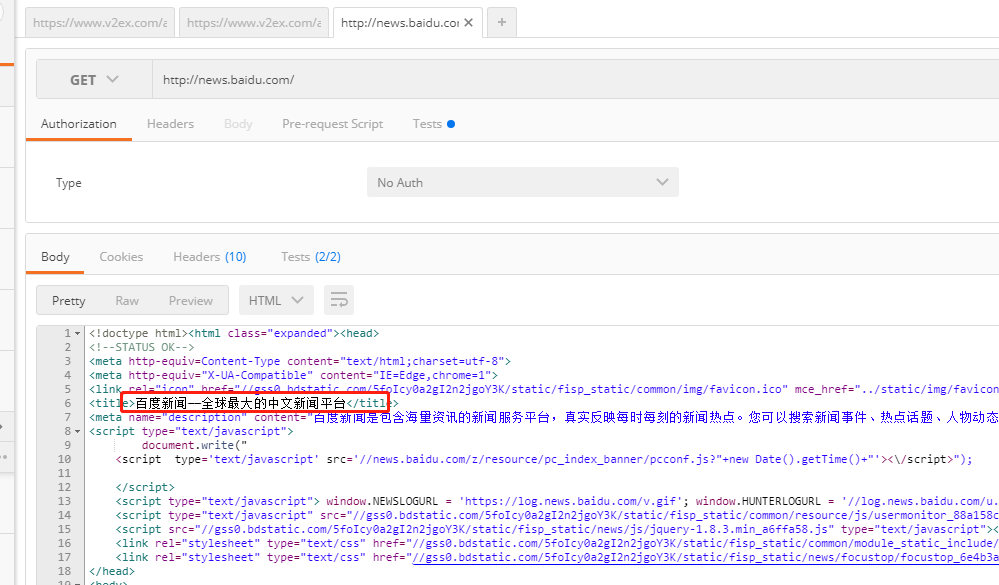999x585 pixels.
Task: Close the news.baidu.com request tab
Action: 468,23
